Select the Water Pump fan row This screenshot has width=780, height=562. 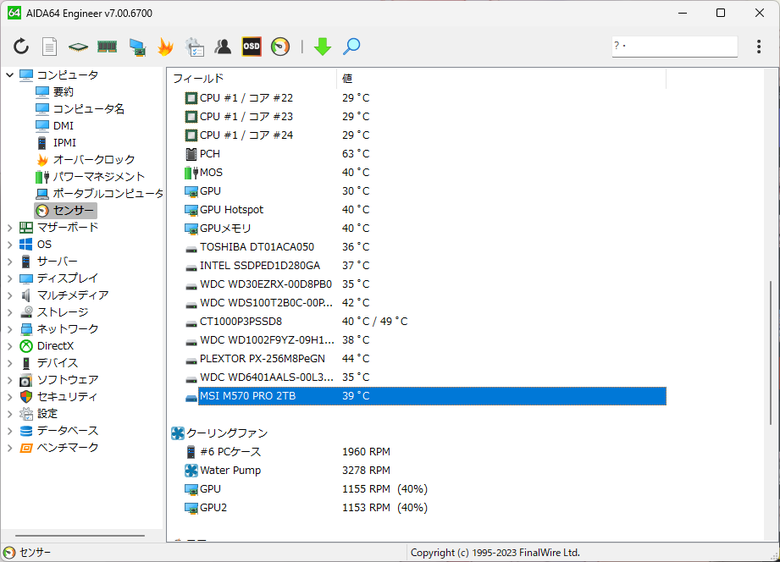pos(425,470)
